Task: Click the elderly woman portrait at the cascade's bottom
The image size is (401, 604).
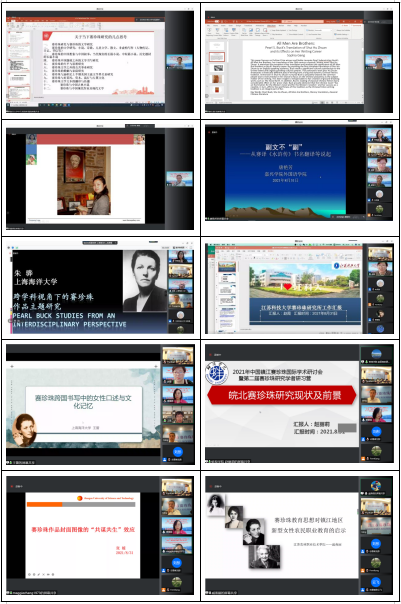Action: click(264, 557)
